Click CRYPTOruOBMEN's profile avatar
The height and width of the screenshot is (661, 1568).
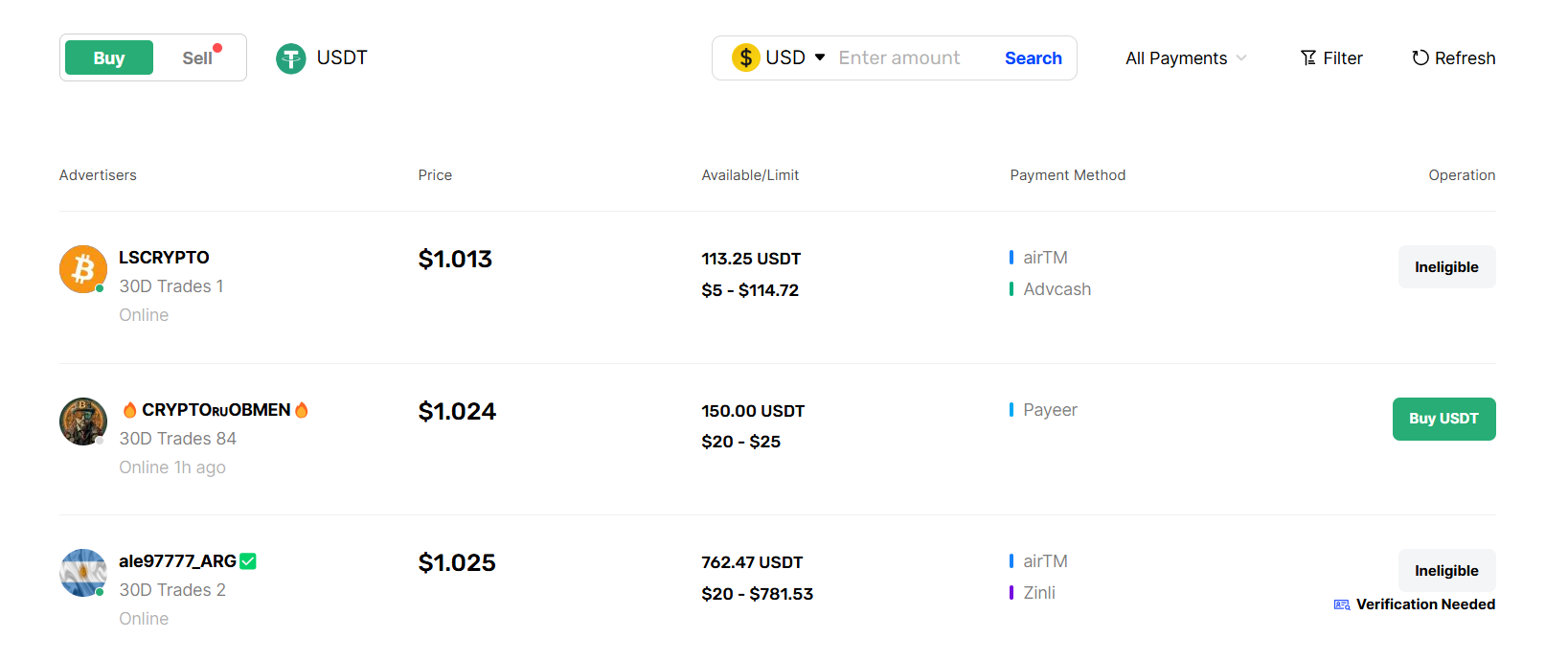click(82, 422)
